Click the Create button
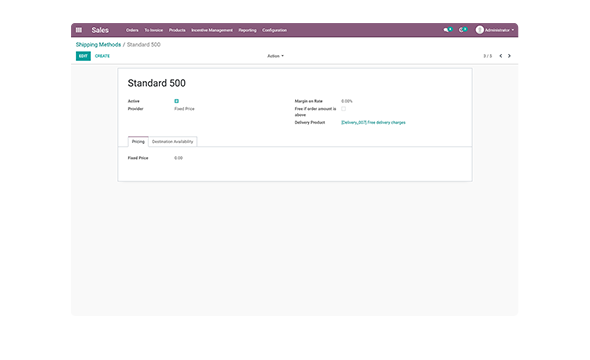Screen dimensions: 590x360 click(x=102, y=56)
